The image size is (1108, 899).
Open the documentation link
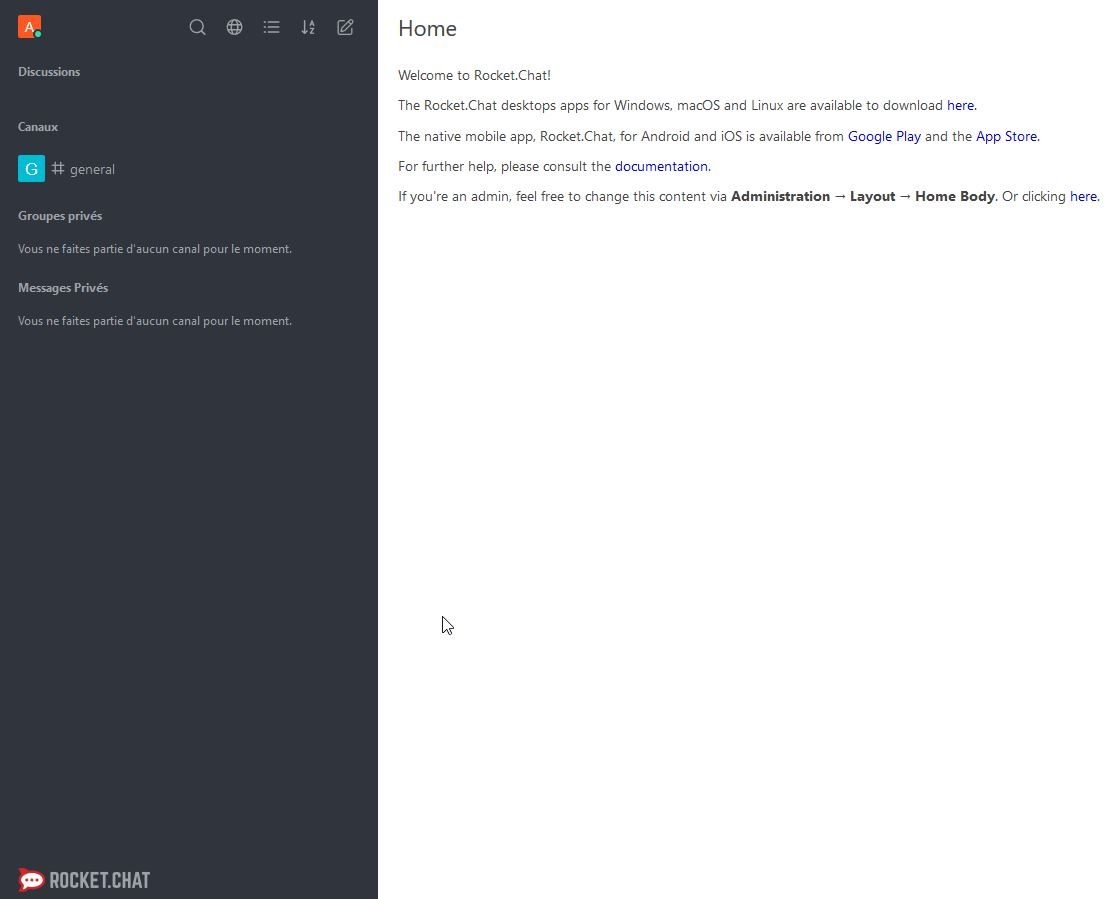(x=661, y=167)
